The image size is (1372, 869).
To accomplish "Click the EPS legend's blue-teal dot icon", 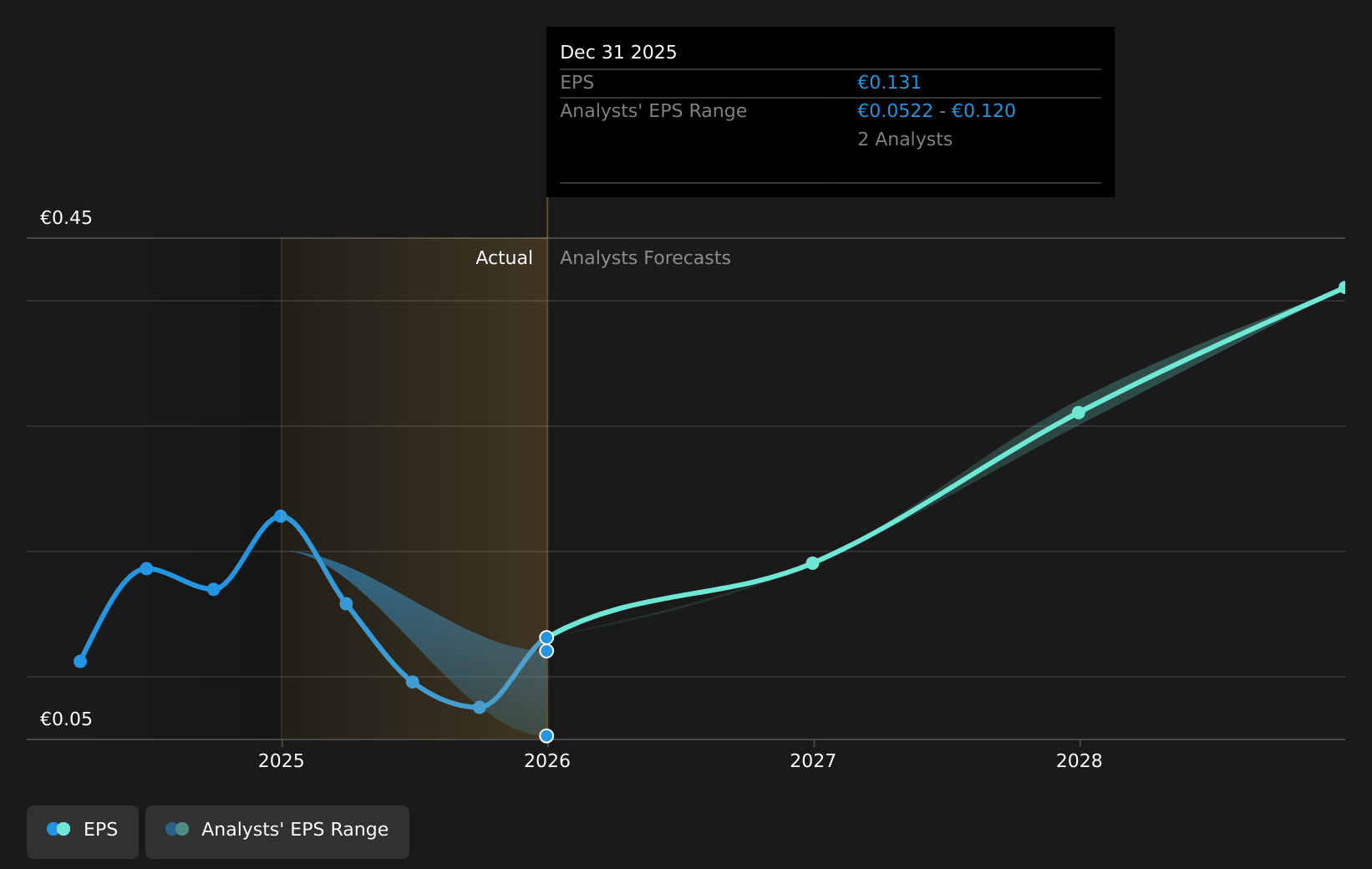I will (58, 830).
